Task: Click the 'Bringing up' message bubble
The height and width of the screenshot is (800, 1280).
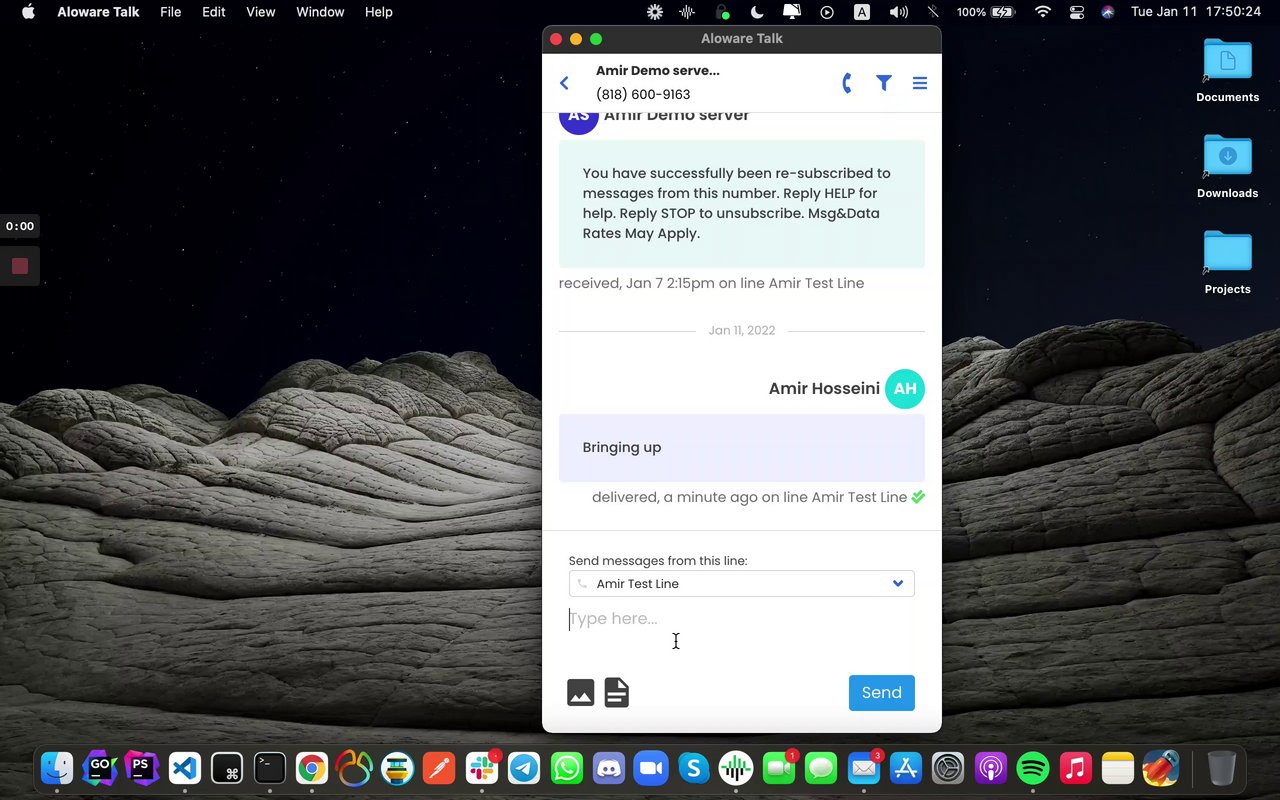Action: 741,448
